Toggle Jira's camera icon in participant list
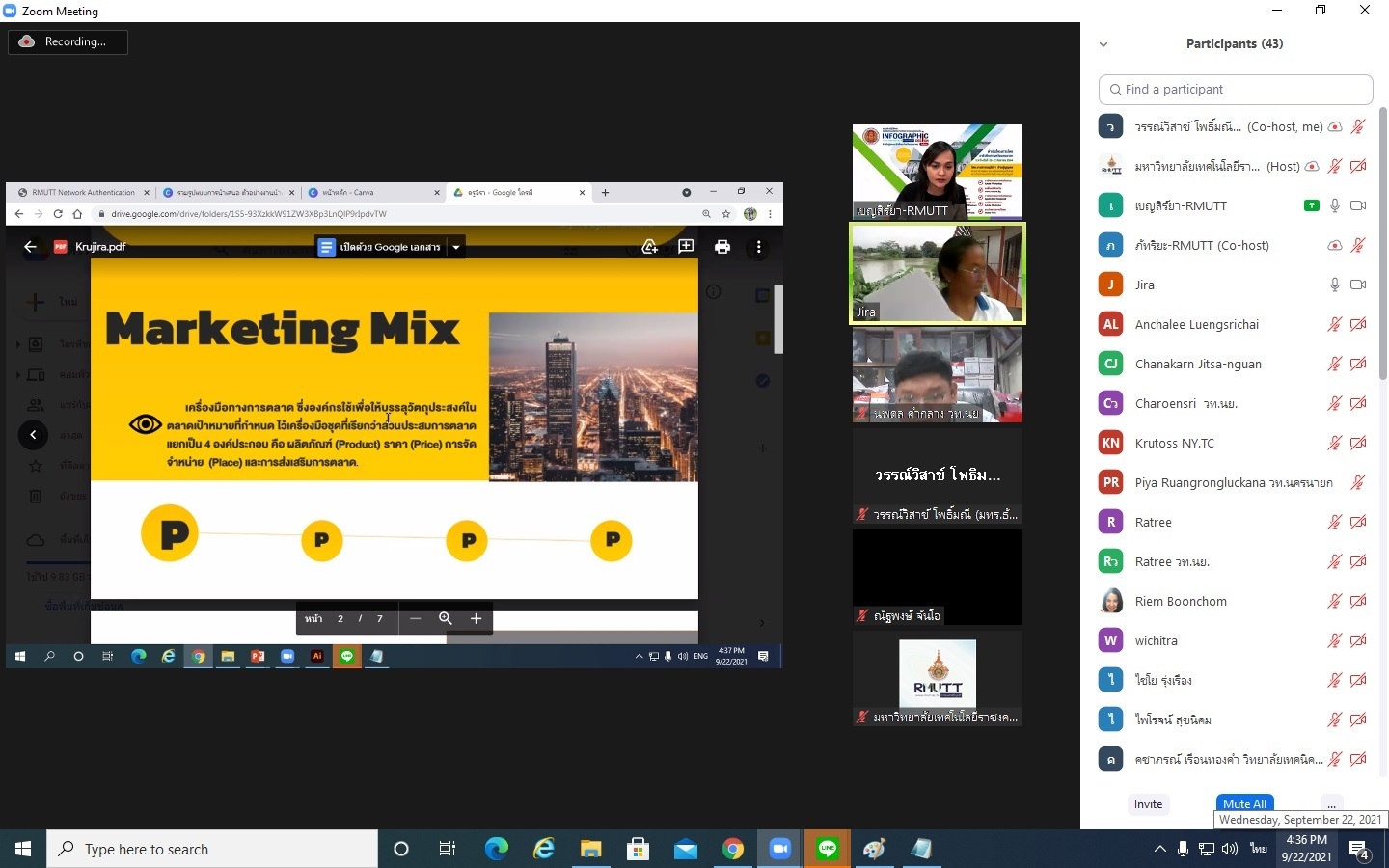This screenshot has height=868, width=1389. (x=1358, y=285)
